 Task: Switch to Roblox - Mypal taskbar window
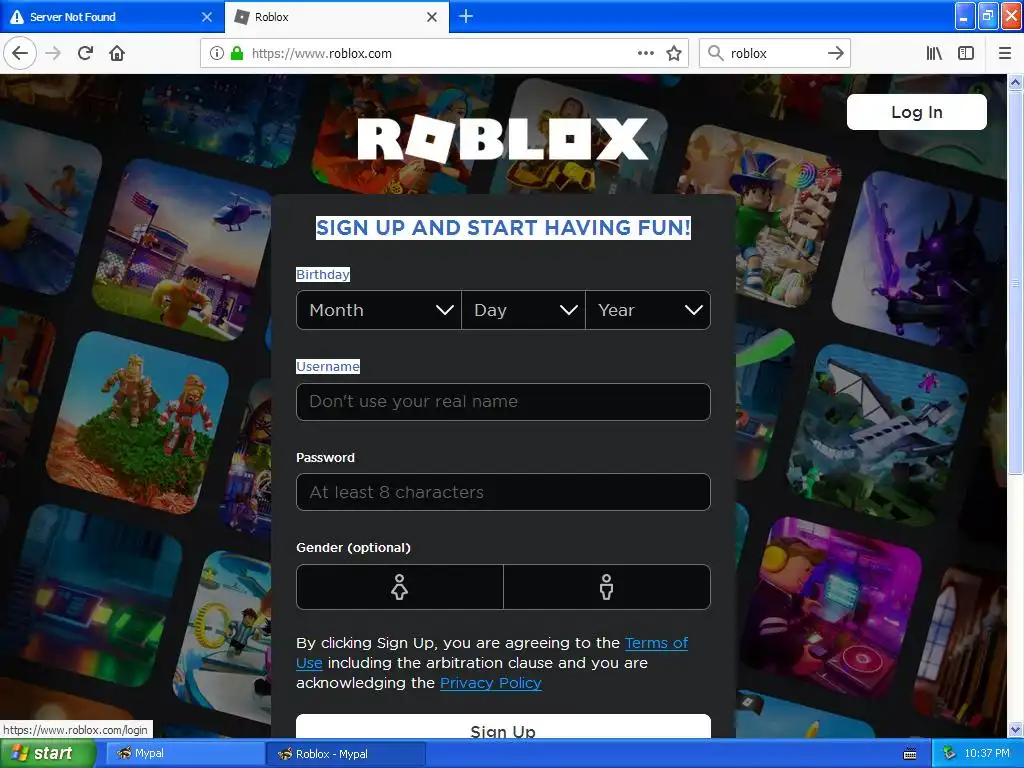(x=345, y=754)
